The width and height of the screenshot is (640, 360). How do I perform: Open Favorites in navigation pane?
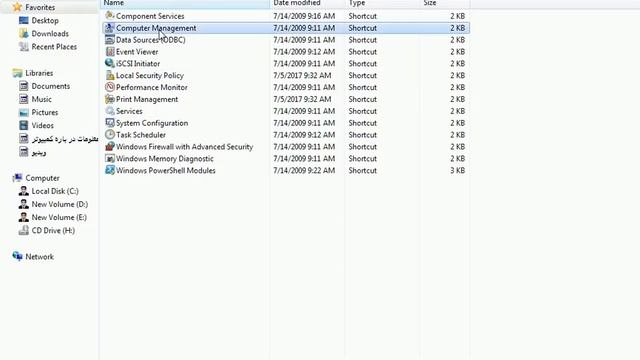click(x=40, y=7)
